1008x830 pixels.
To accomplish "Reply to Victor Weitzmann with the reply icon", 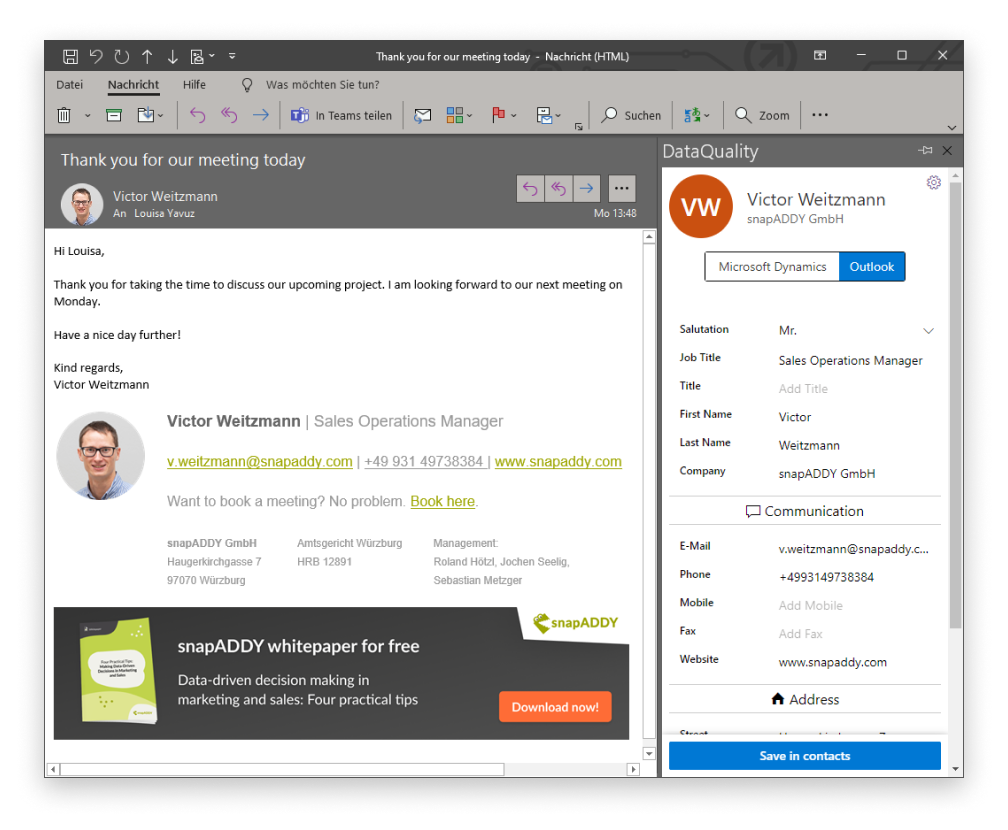I will click(x=530, y=188).
